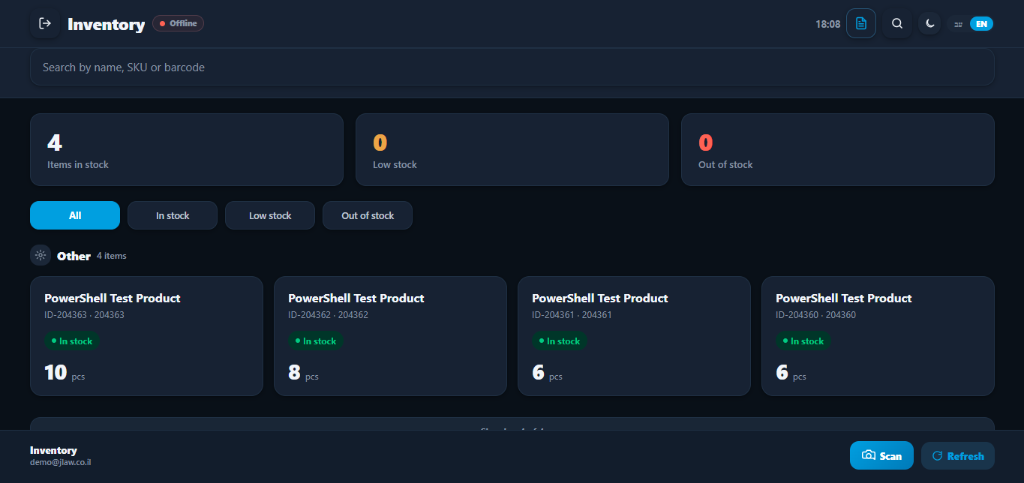This screenshot has height=483, width=1024.
Task: Select the Low stock filter tab
Action: tap(270, 215)
